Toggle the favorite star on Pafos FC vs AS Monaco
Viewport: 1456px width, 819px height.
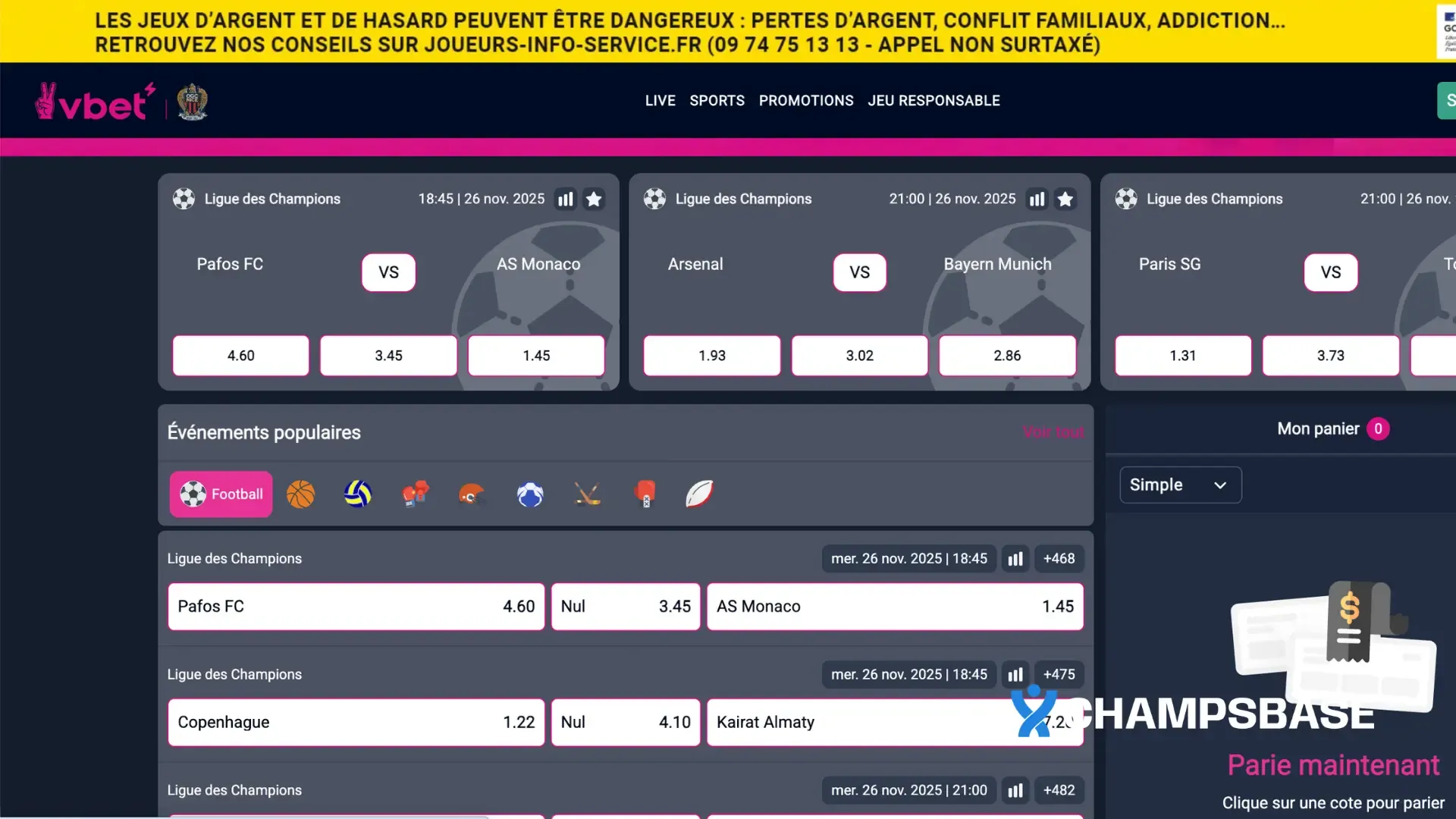pyautogui.click(x=594, y=199)
